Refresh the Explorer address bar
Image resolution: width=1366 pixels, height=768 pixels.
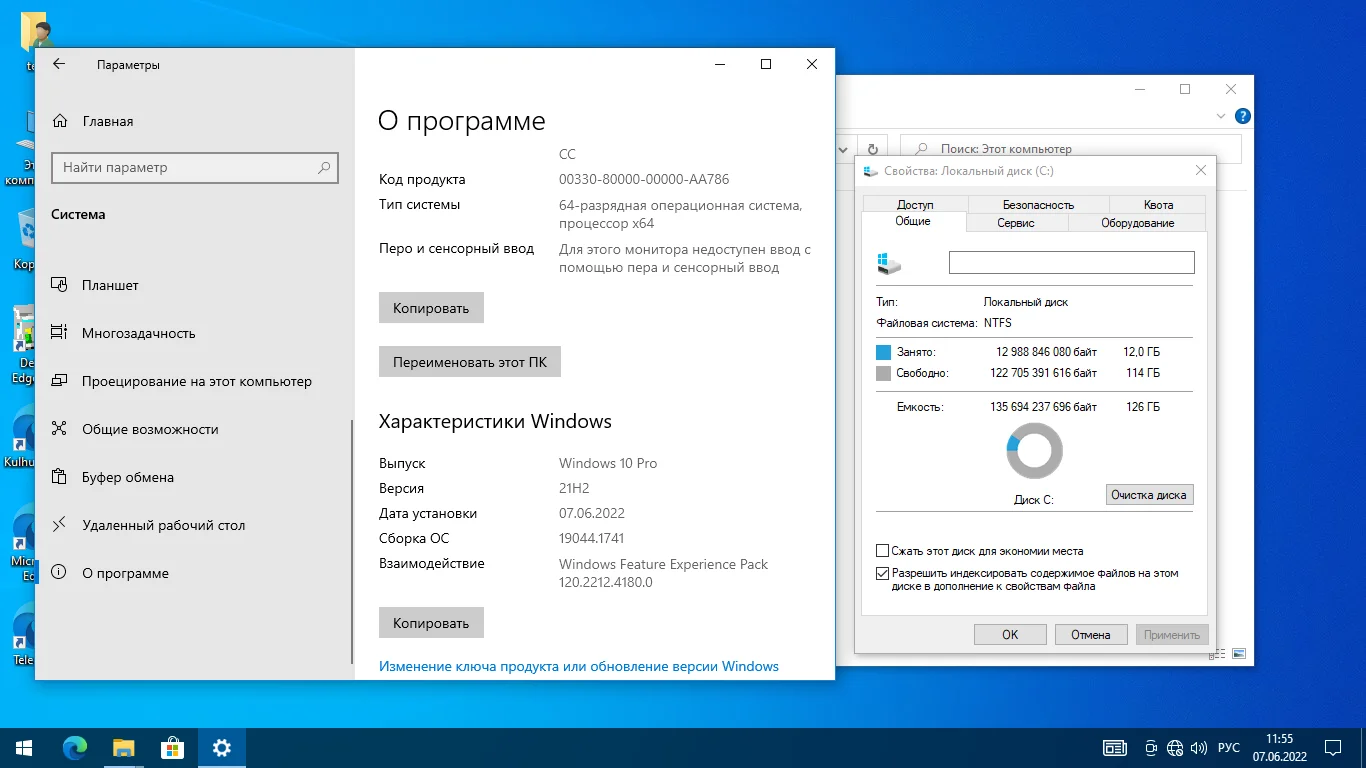[x=872, y=148]
